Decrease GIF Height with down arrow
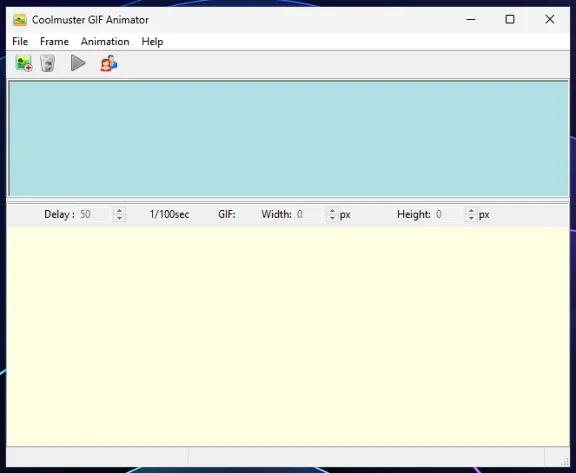Screen dimensions: 576x473 471,218
